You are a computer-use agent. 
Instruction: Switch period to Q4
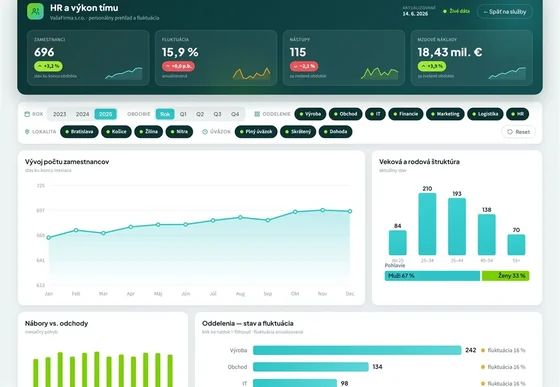[x=235, y=114]
